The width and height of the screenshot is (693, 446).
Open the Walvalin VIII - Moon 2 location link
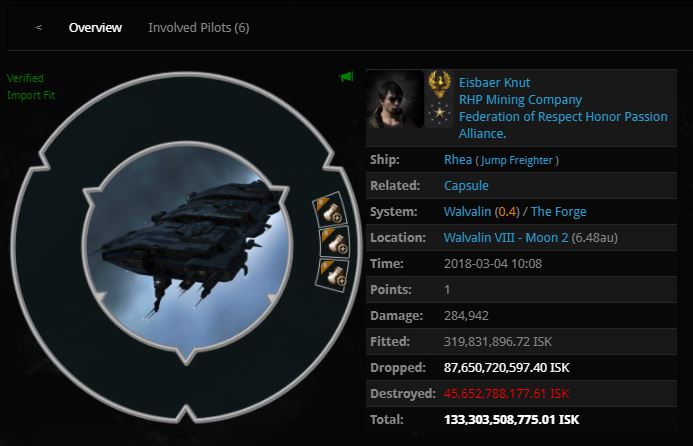506,238
